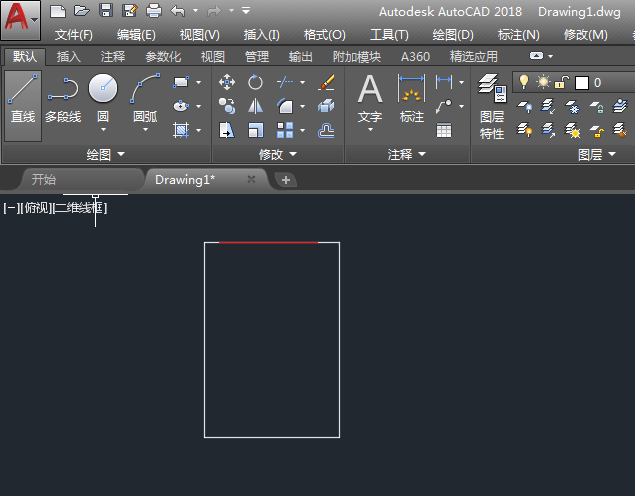
Task: Expand the 修改 panel dropdown
Action: pyautogui.click(x=278, y=155)
